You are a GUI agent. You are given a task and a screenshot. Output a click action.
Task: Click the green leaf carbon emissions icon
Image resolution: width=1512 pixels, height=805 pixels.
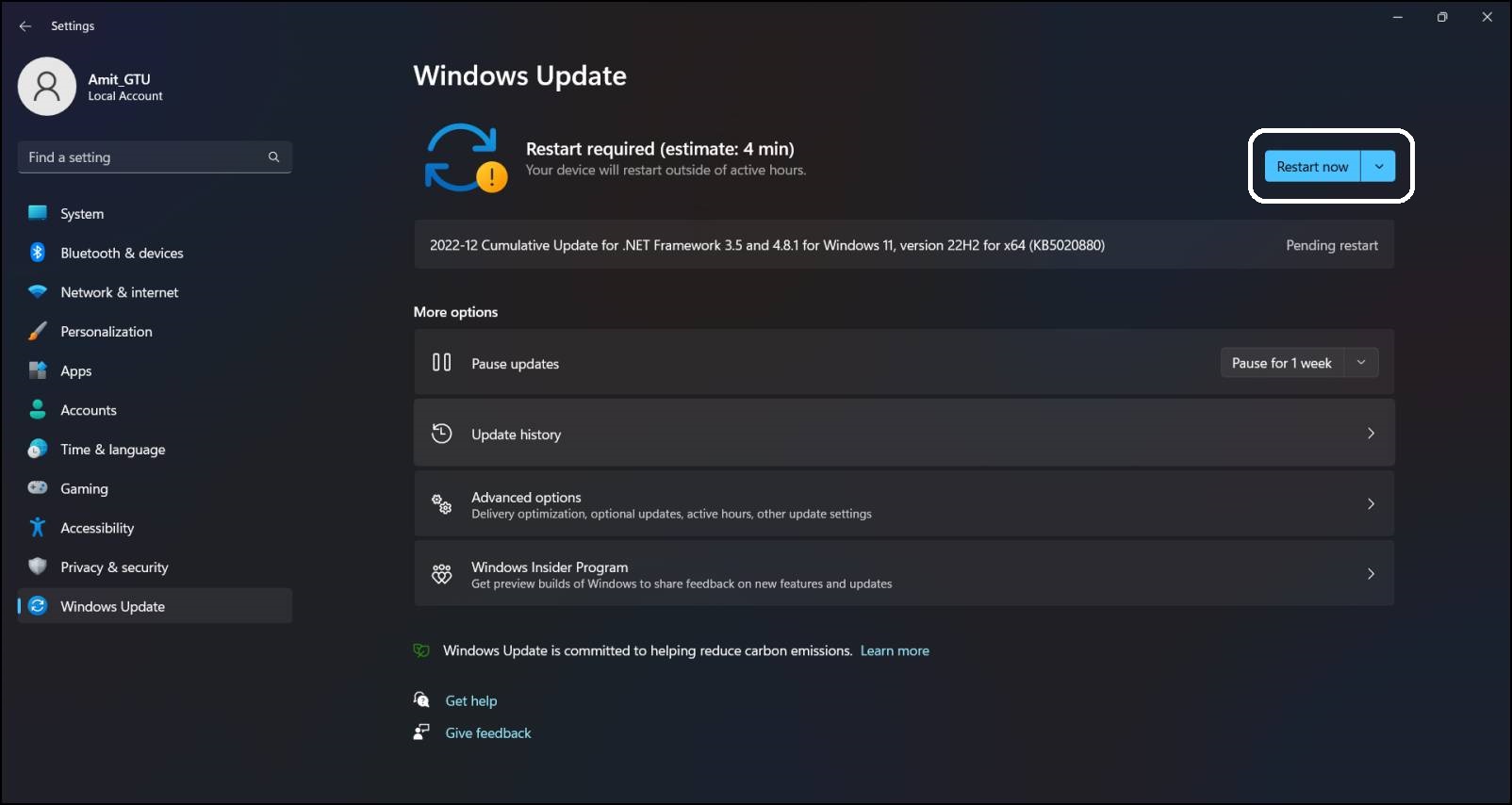(x=421, y=650)
